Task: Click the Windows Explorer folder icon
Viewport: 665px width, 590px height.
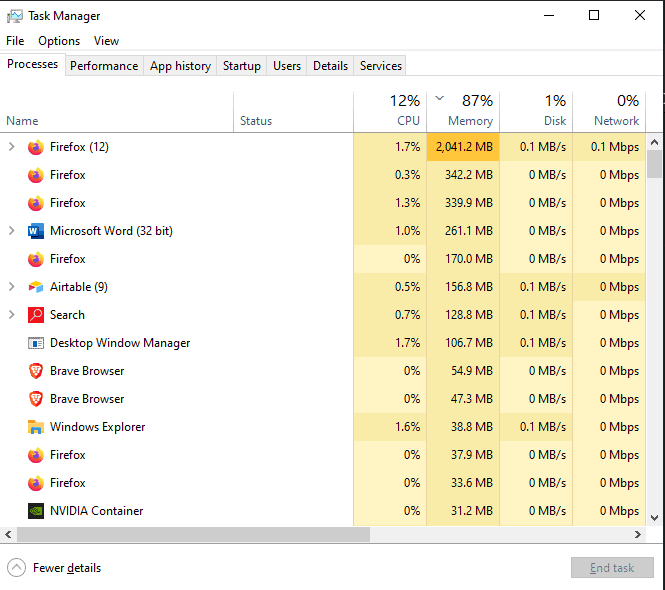Action: pos(36,427)
